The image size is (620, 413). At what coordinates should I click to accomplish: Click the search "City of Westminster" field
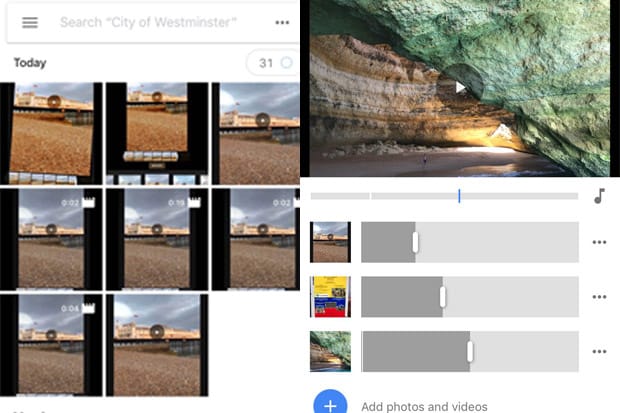click(148, 23)
